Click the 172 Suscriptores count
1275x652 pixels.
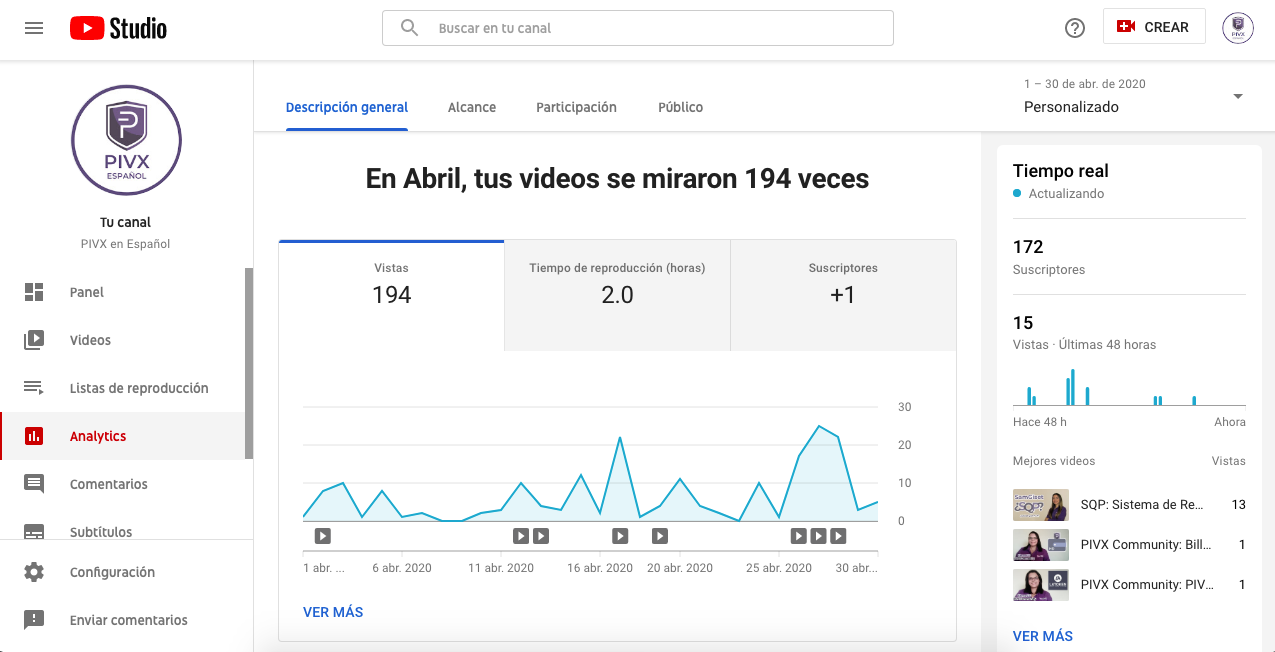coord(1028,247)
